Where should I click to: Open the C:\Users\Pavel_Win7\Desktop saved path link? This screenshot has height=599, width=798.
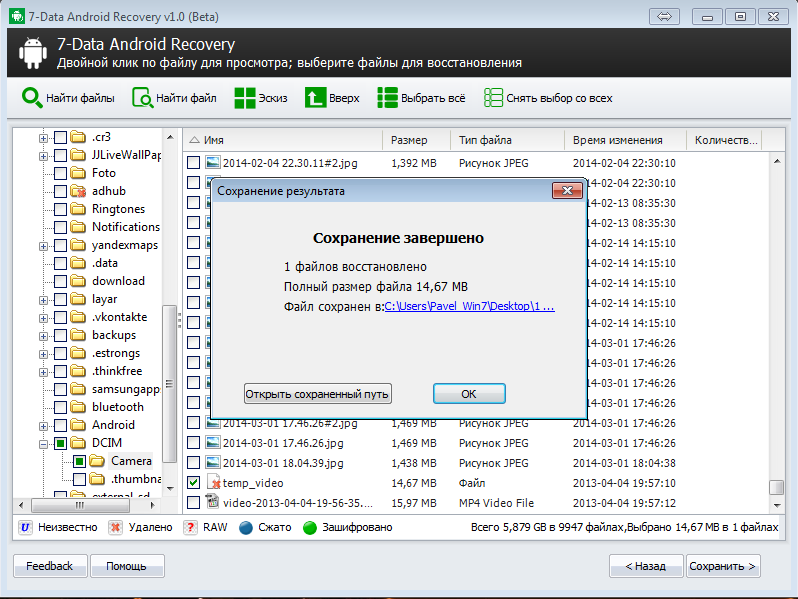469,306
